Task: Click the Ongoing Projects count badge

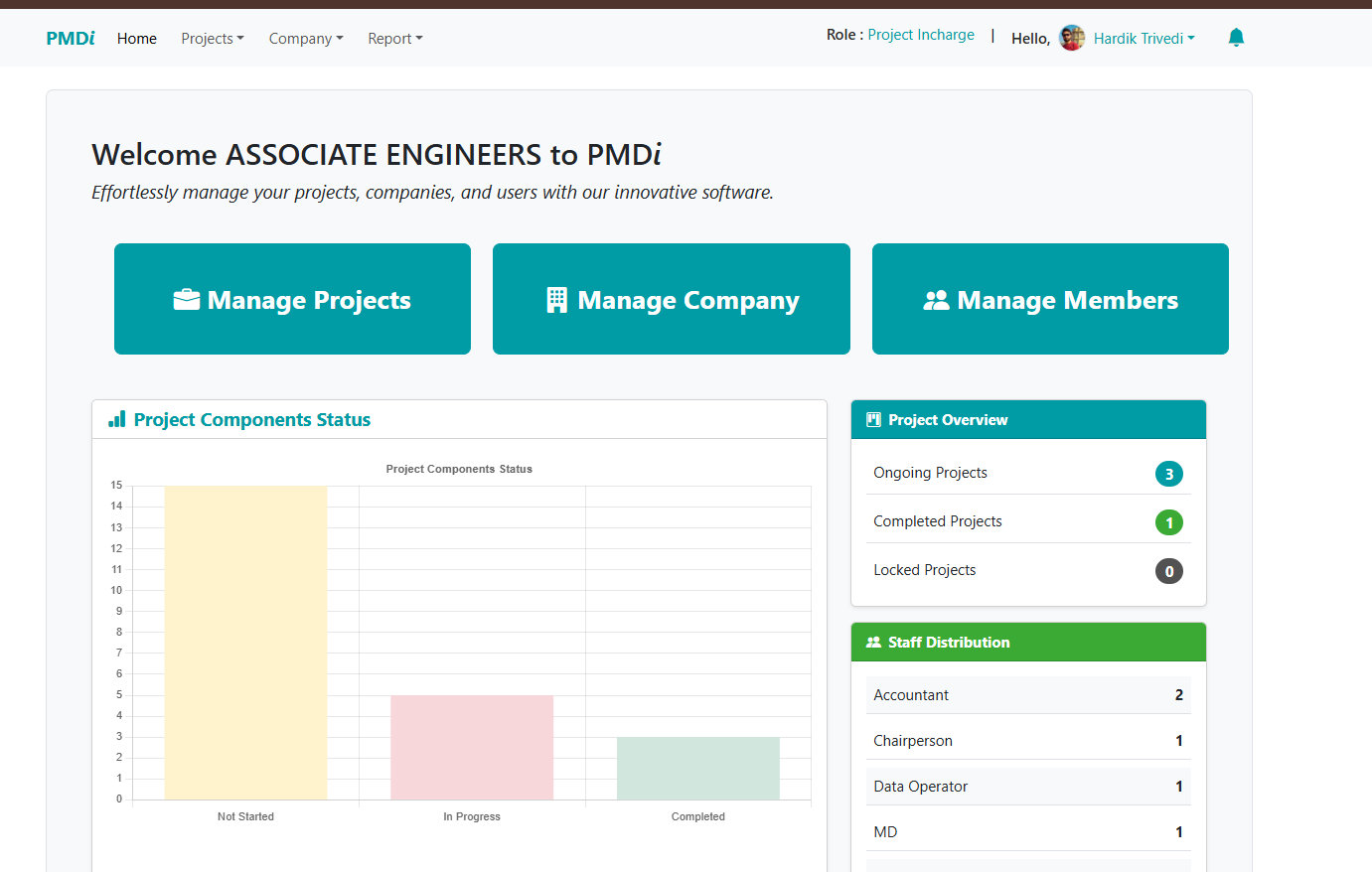Action: [x=1169, y=474]
